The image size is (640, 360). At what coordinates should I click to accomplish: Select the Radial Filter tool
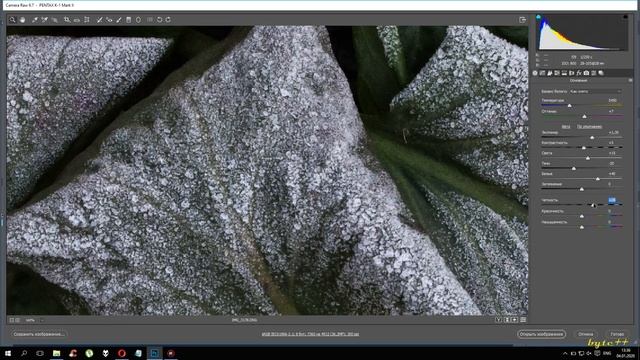[x=138, y=20]
